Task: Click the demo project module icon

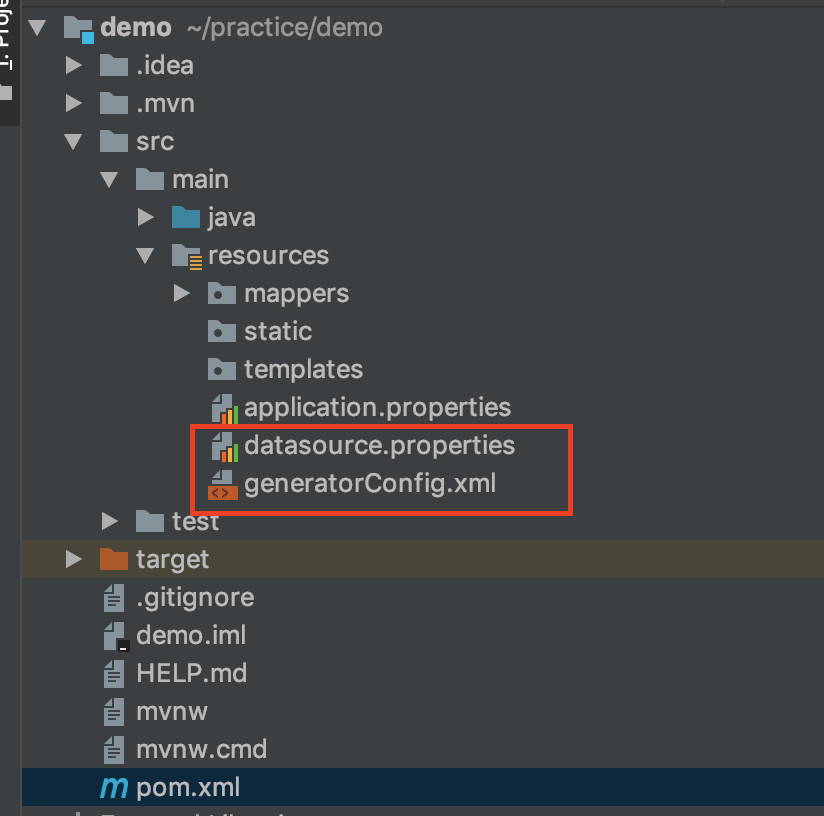Action: (x=79, y=29)
